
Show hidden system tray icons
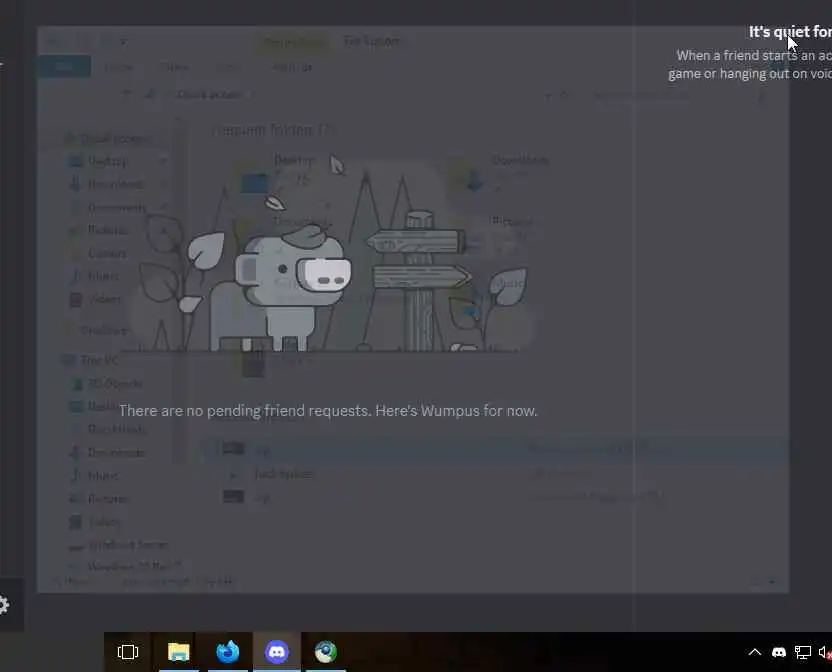(x=755, y=652)
